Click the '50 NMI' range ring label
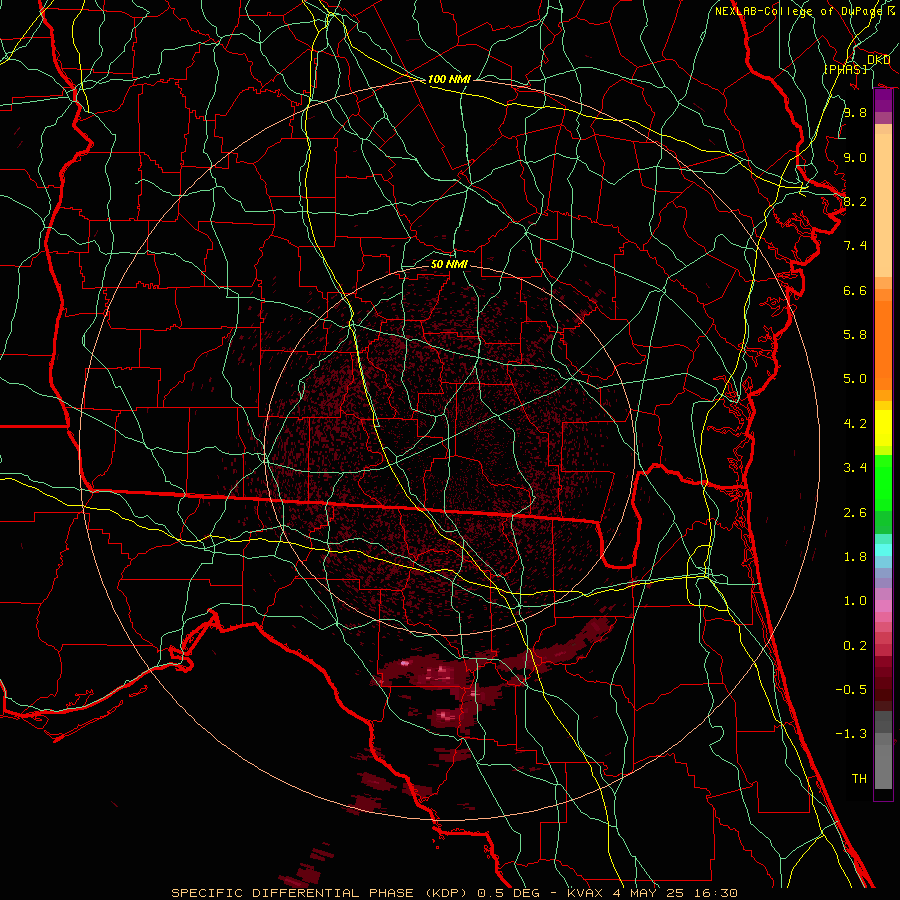Image resolution: width=900 pixels, height=900 pixels. click(x=449, y=264)
